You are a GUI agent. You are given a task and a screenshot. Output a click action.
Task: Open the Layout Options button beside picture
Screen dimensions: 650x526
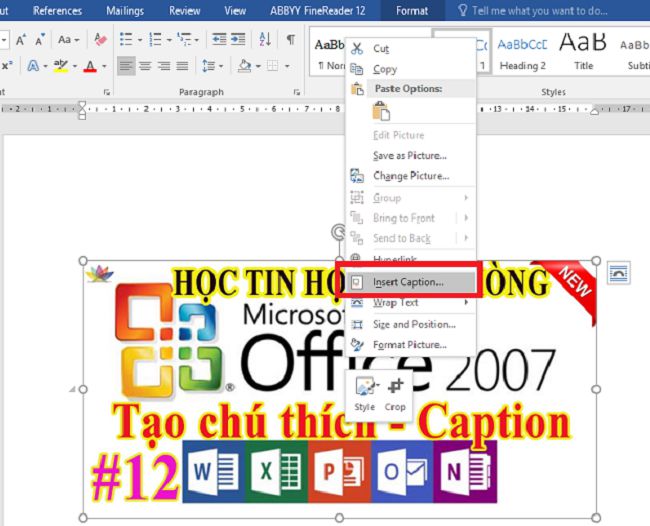(618, 273)
